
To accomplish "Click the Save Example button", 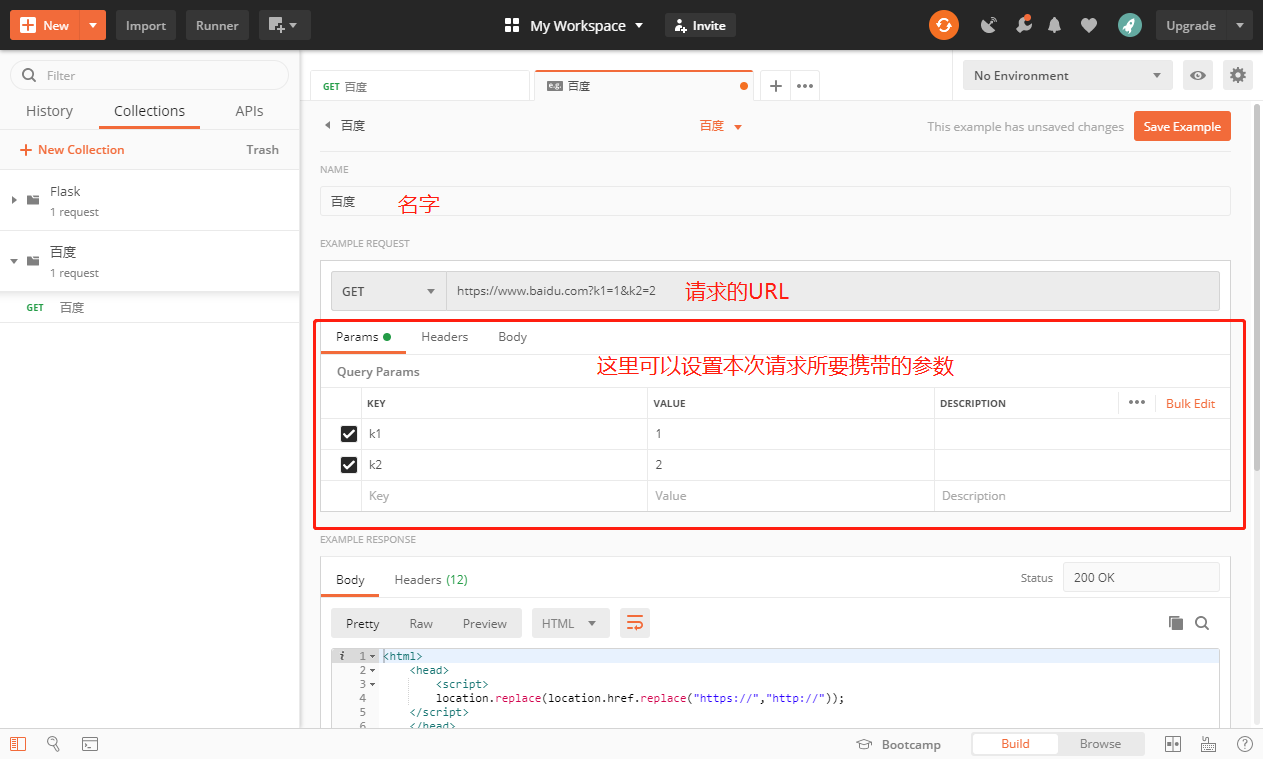I will tap(1182, 126).
